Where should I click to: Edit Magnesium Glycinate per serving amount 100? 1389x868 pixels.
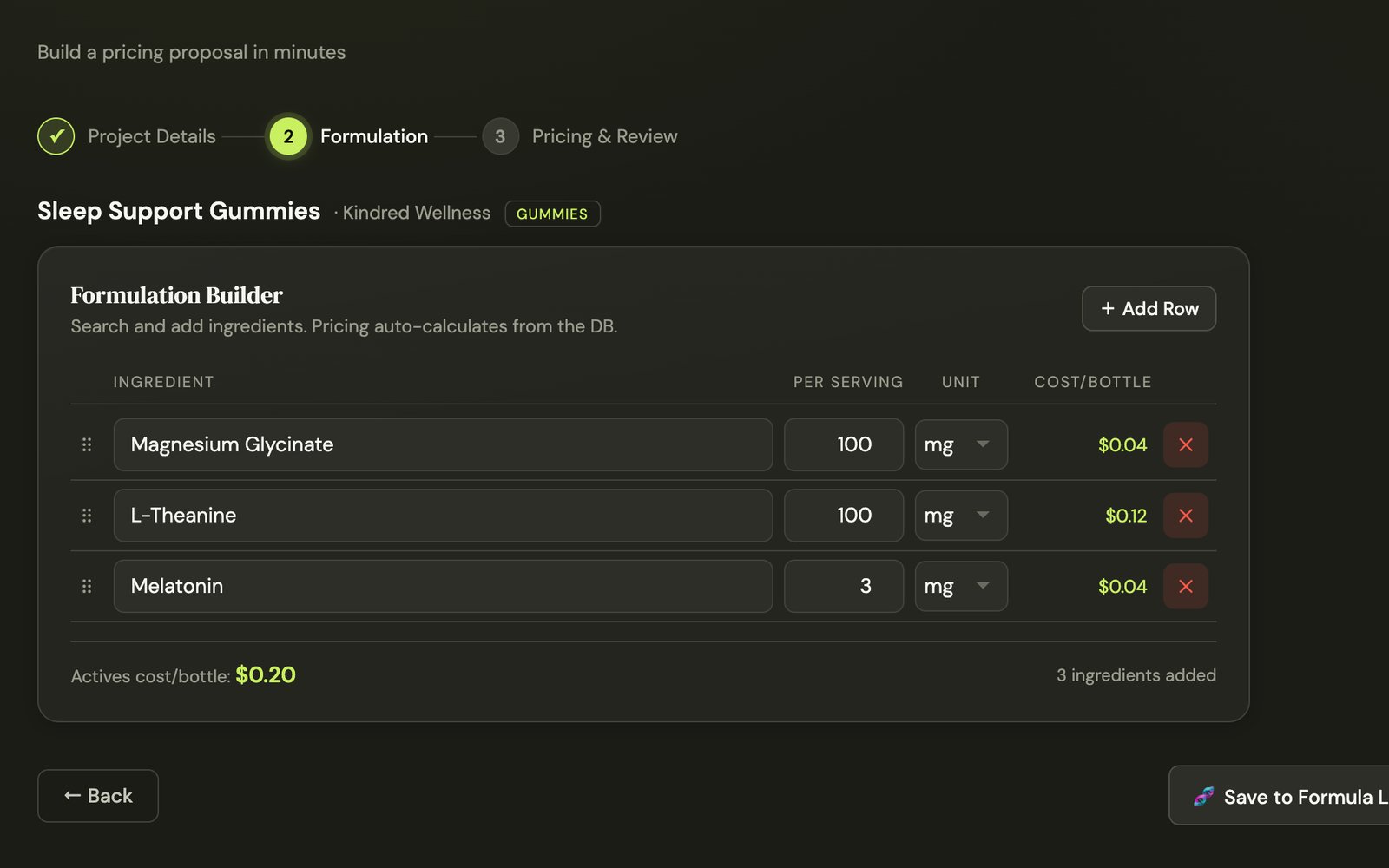844,444
